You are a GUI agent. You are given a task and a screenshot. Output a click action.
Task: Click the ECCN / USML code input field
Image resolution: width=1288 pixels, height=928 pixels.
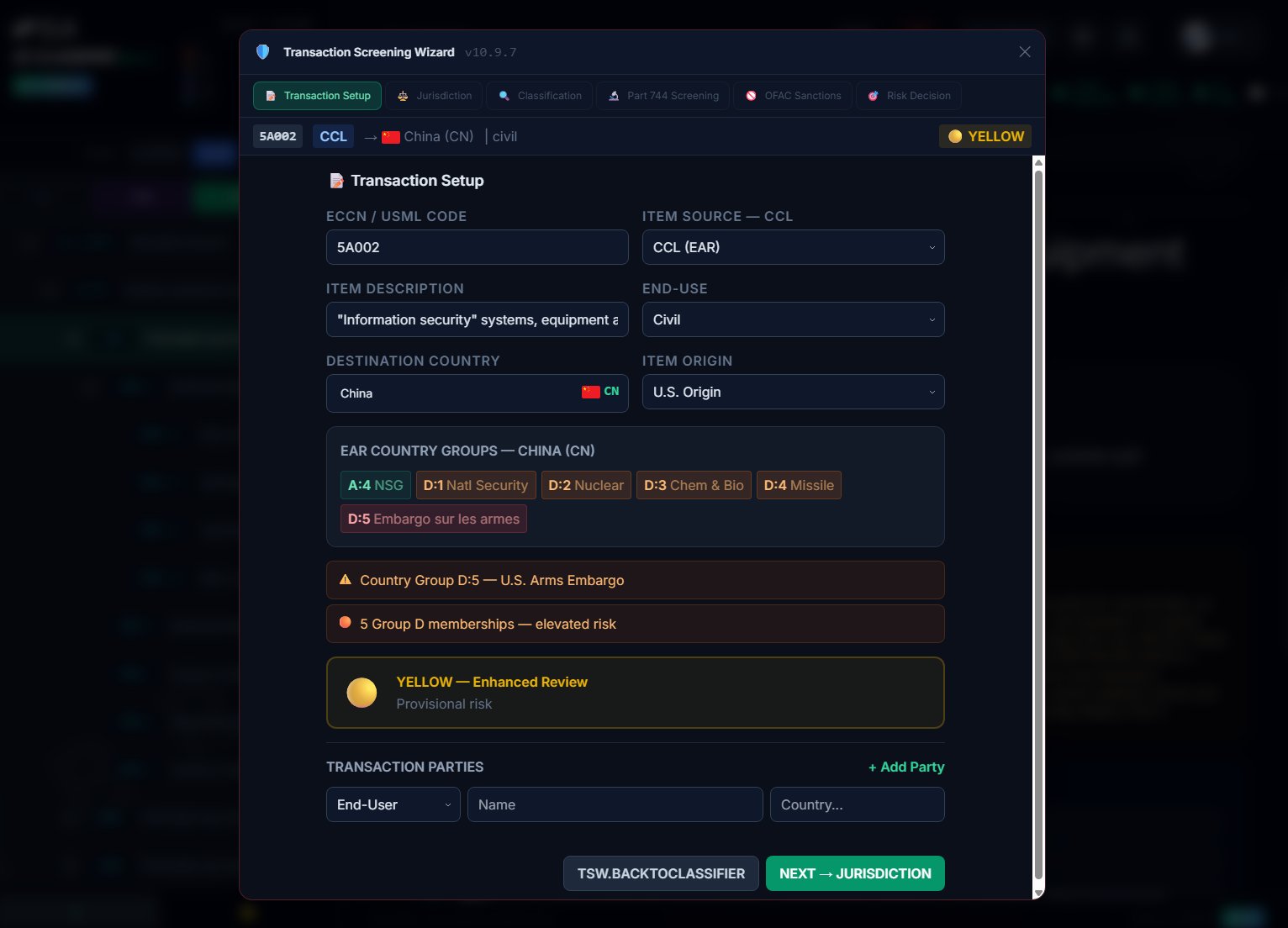pos(477,247)
